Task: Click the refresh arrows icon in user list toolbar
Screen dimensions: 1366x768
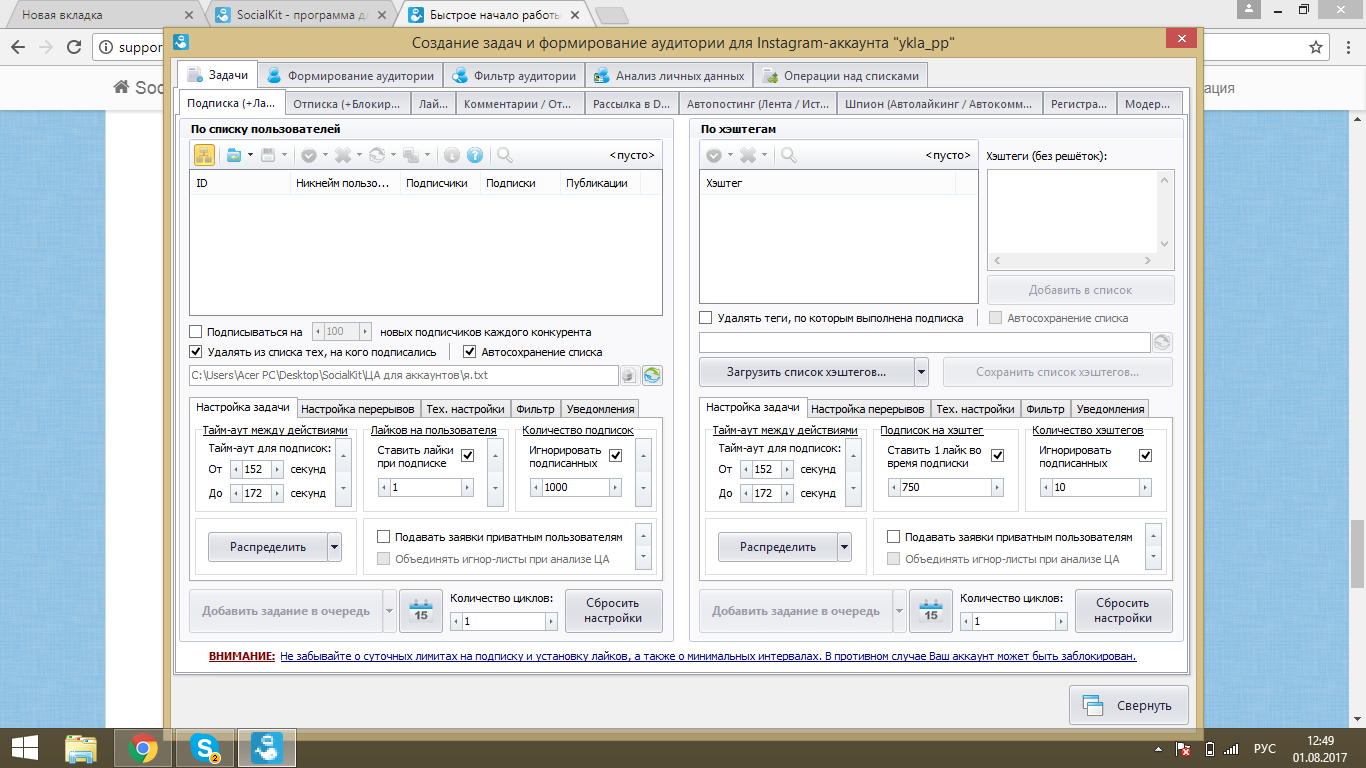Action: tap(377, 155)
